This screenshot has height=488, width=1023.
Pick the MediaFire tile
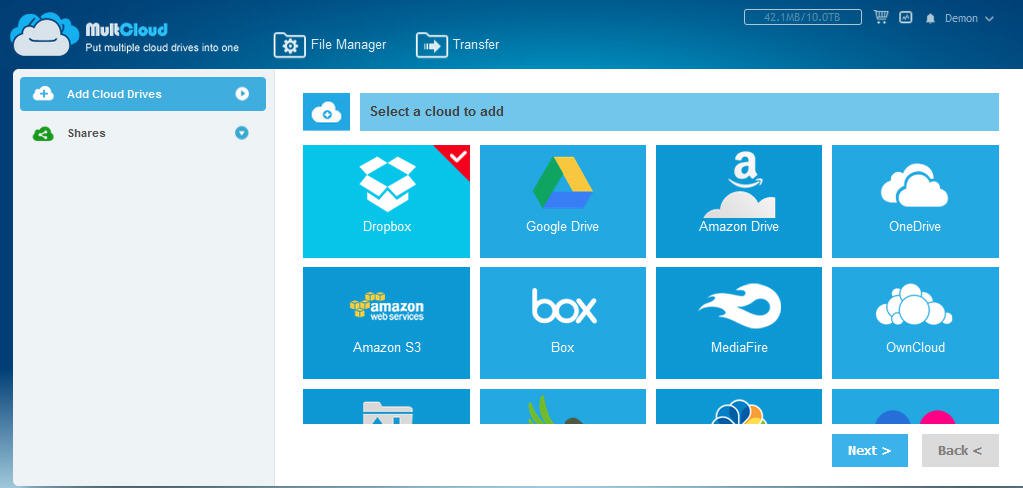pos(739,322)
